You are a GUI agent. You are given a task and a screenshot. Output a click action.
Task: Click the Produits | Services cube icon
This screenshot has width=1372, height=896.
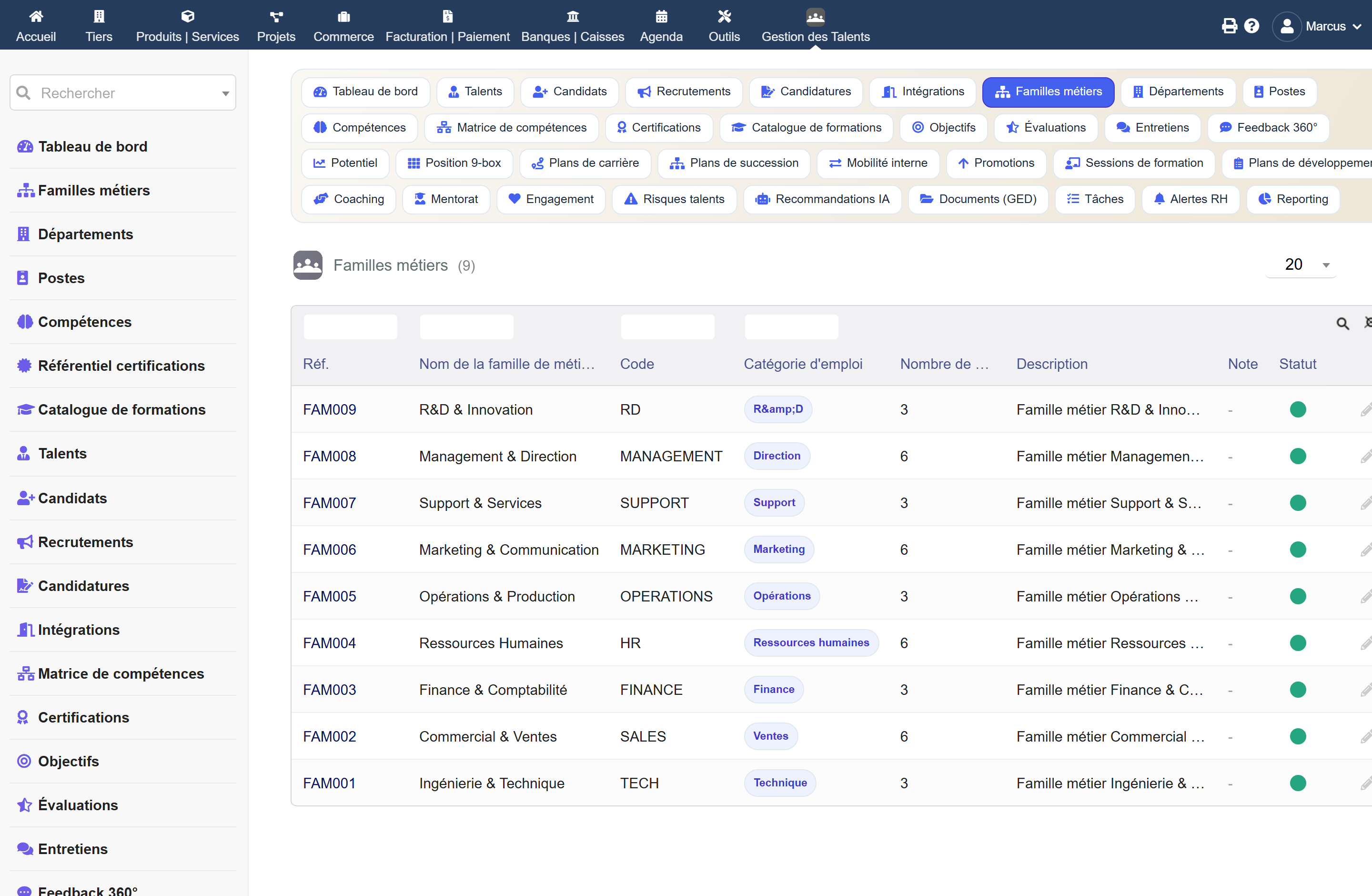click(187, 16)
